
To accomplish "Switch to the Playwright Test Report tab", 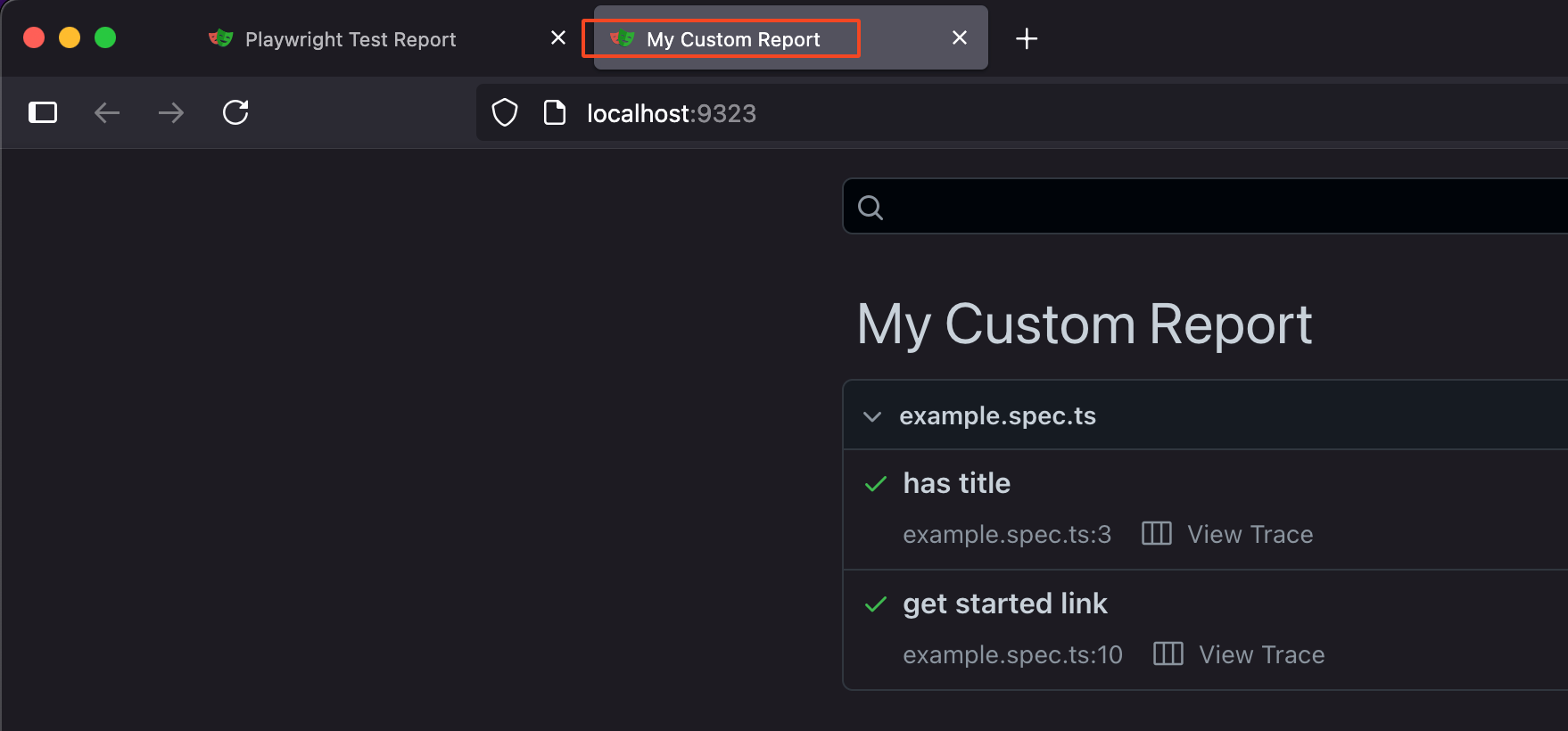I will click(x=384, y=38).
